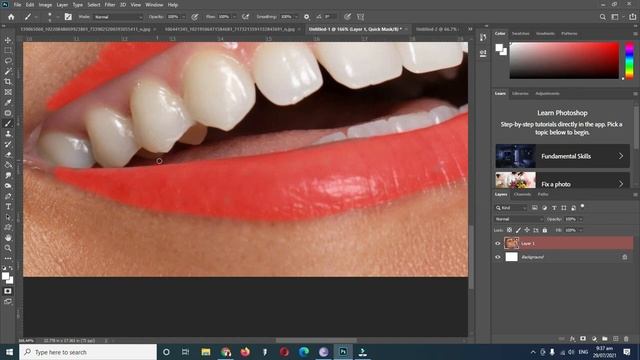640x360 pixels.
Task: Select the Crop tool
Action: pyautogui.click(x=8, y=82)
